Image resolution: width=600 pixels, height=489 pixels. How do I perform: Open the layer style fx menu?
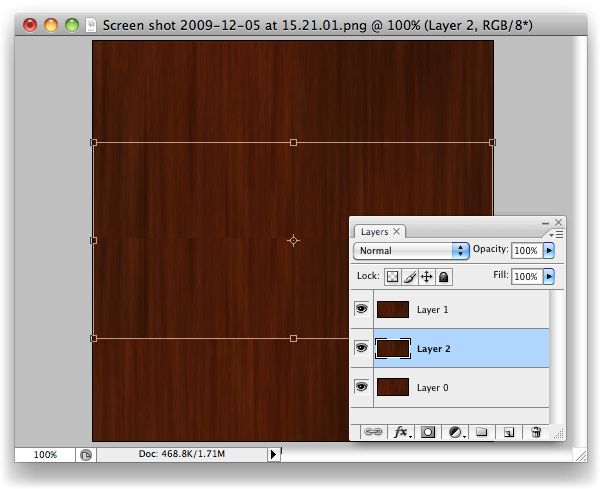coord(402,433)
